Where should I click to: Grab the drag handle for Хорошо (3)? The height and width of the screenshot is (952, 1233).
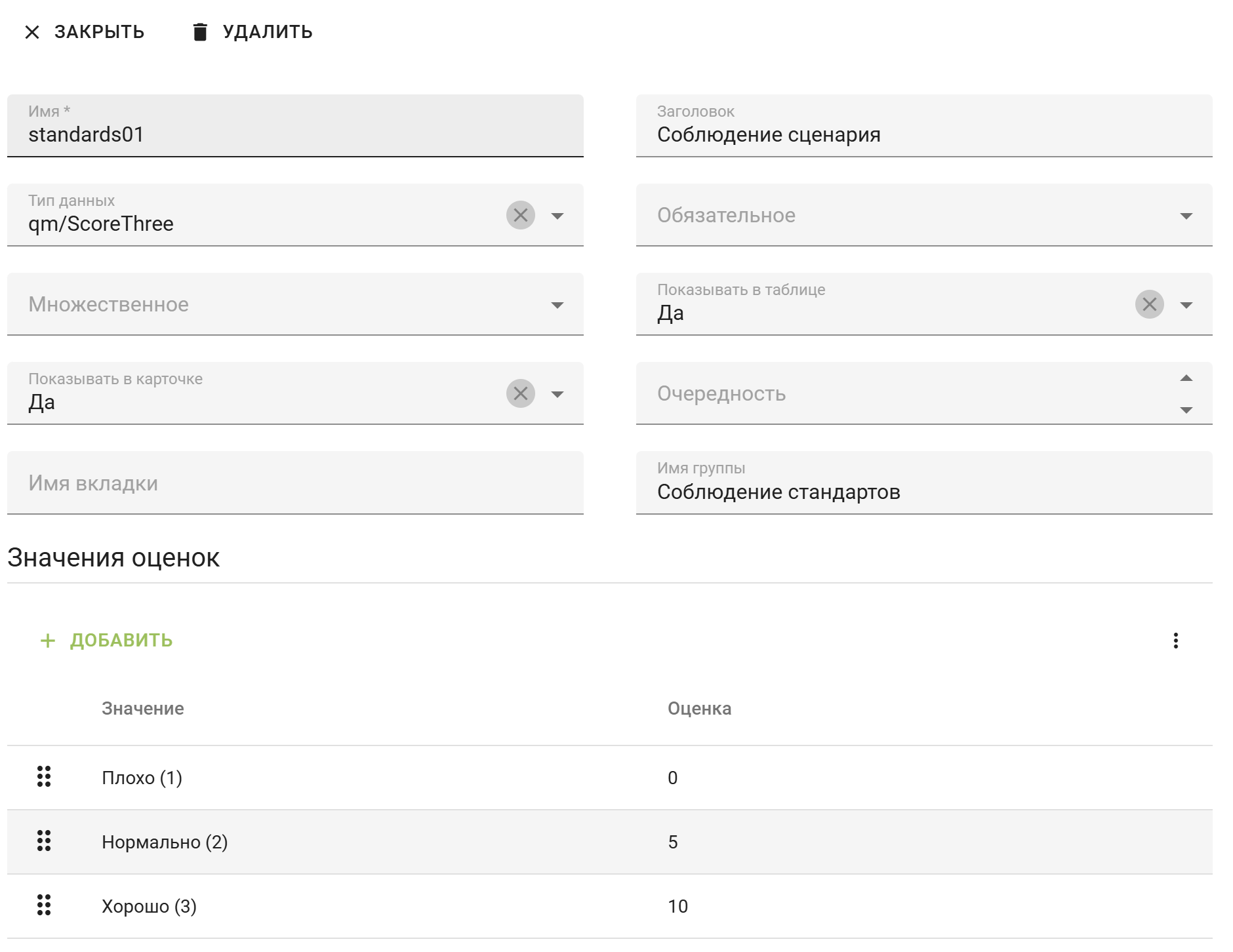(44, 905)
